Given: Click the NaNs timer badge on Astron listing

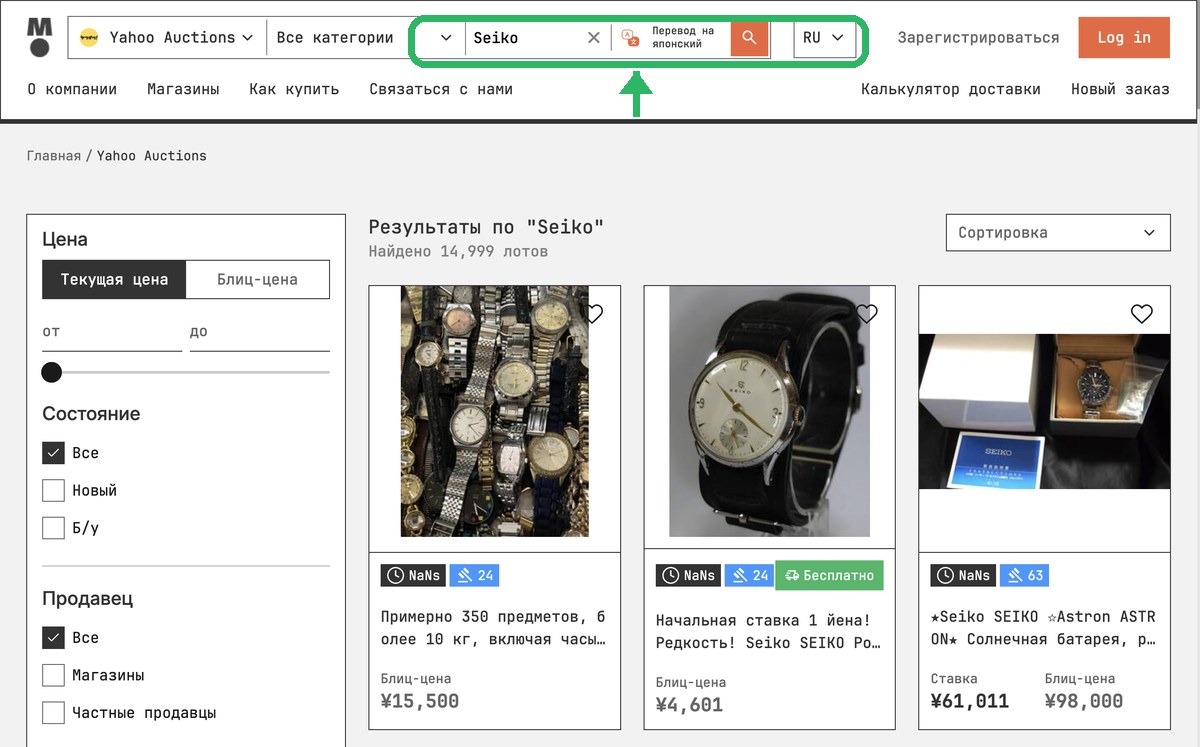Looking at the screenshot, I should coord(963,575).
